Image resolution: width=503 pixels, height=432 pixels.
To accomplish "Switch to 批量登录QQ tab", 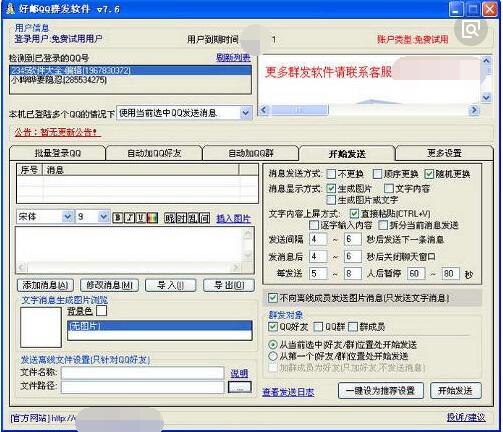I will [x=58, y=153].
